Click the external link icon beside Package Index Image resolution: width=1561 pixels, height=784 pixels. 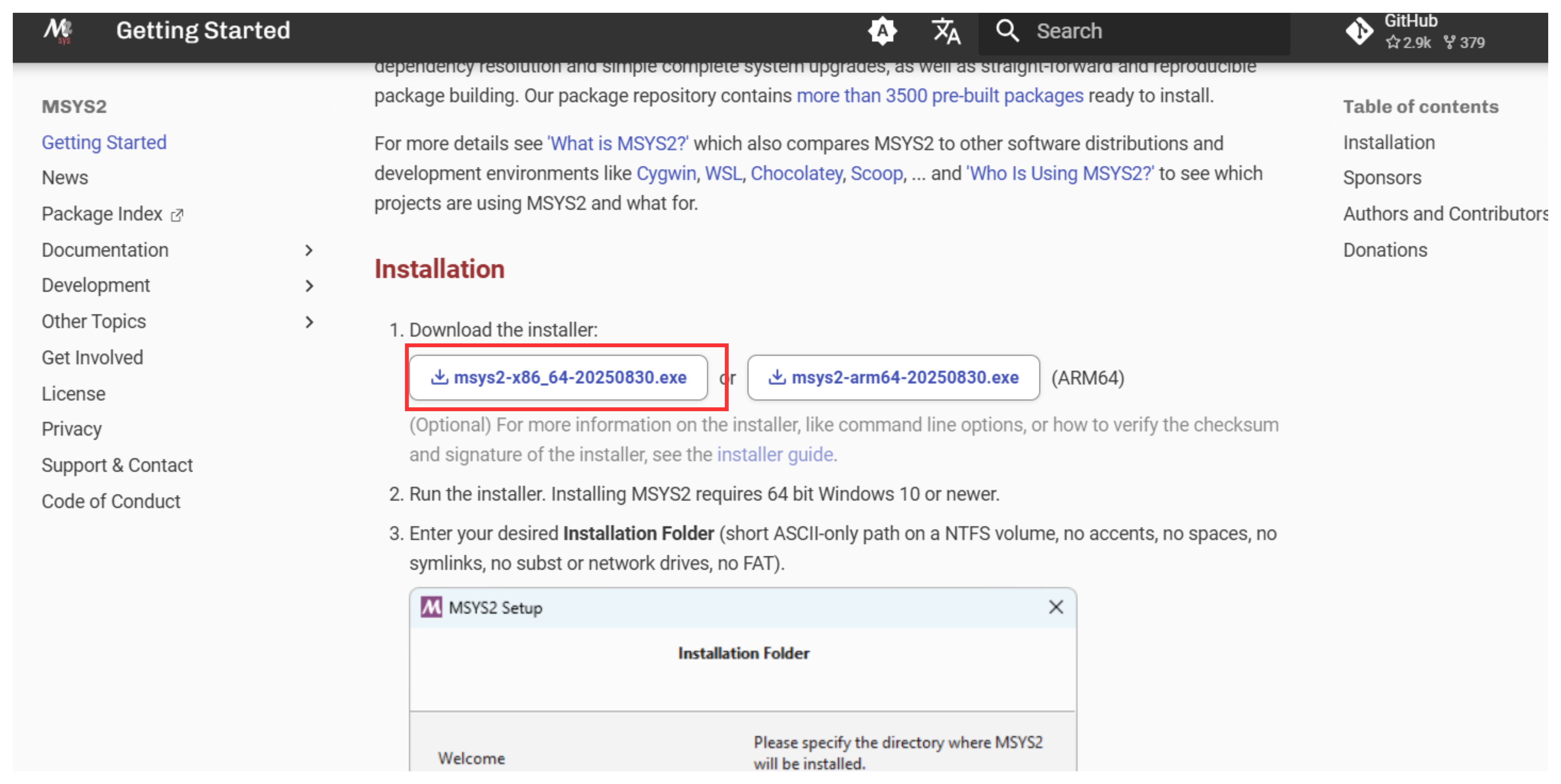(x=177, y=215)
